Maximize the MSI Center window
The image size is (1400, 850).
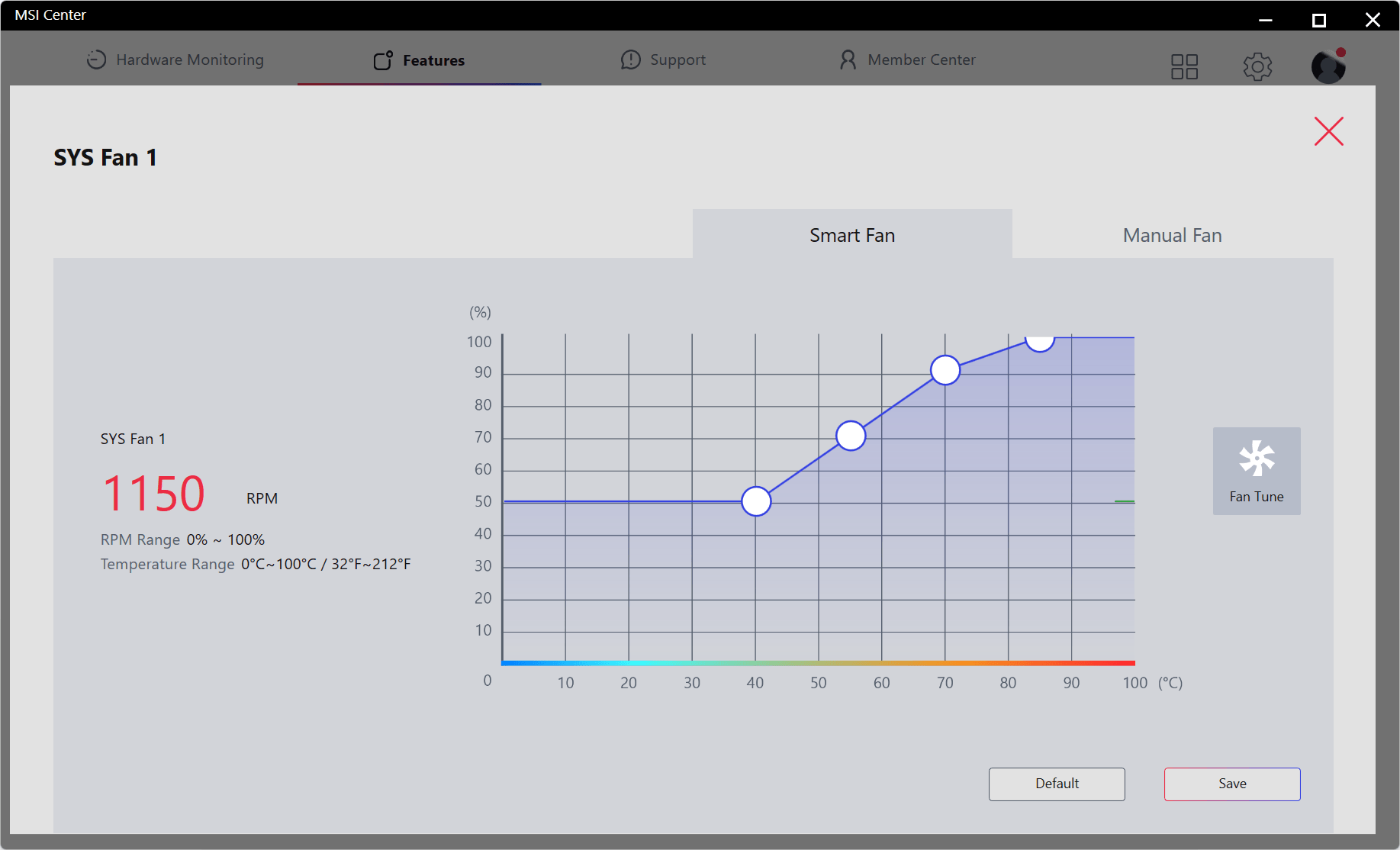[x=1318, y=20]
